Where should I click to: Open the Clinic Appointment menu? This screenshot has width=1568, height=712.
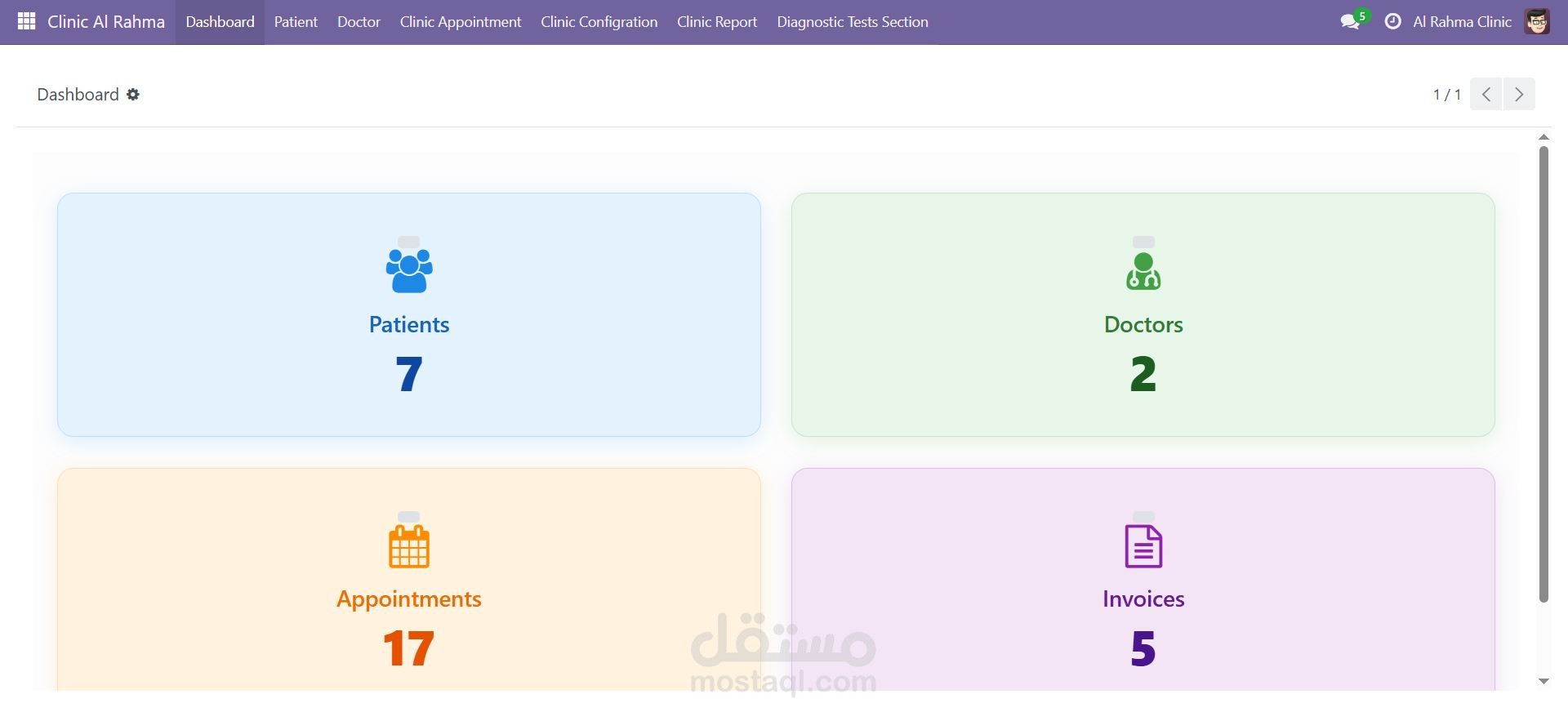461,22
